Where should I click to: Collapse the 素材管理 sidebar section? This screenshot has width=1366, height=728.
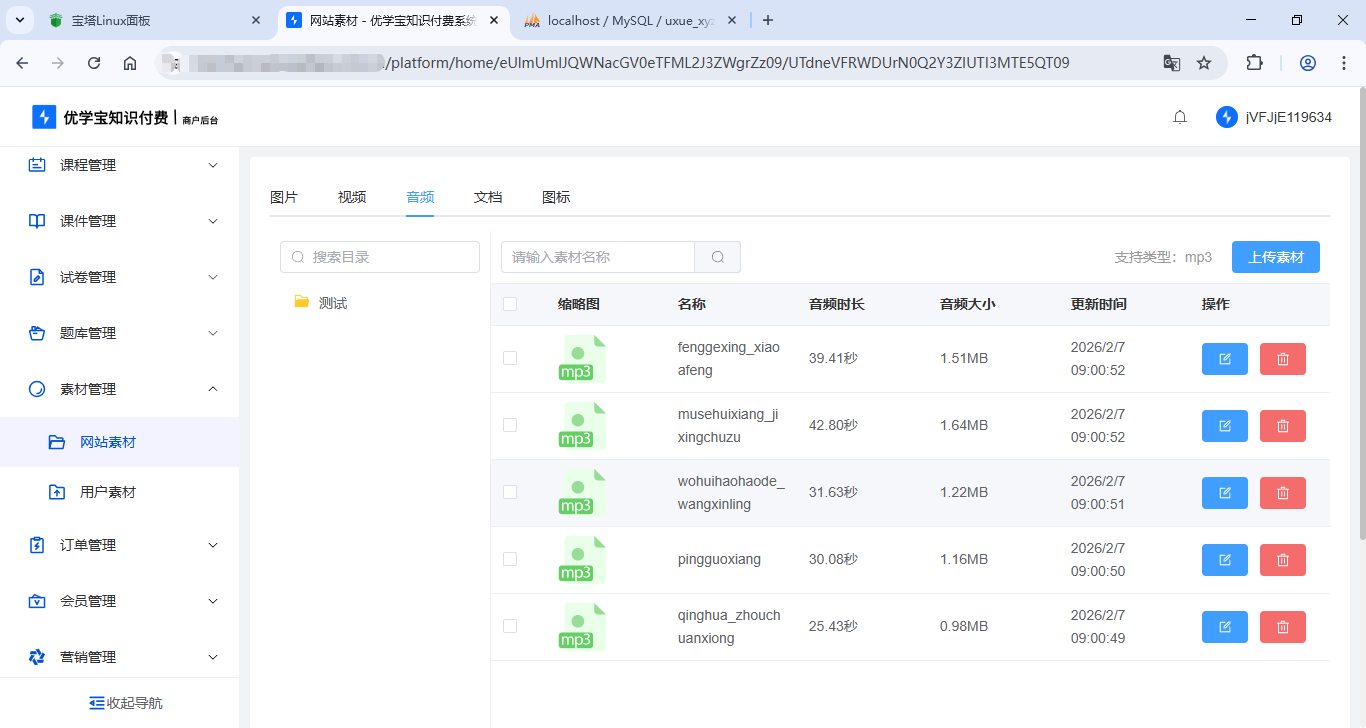pos(120,389)
